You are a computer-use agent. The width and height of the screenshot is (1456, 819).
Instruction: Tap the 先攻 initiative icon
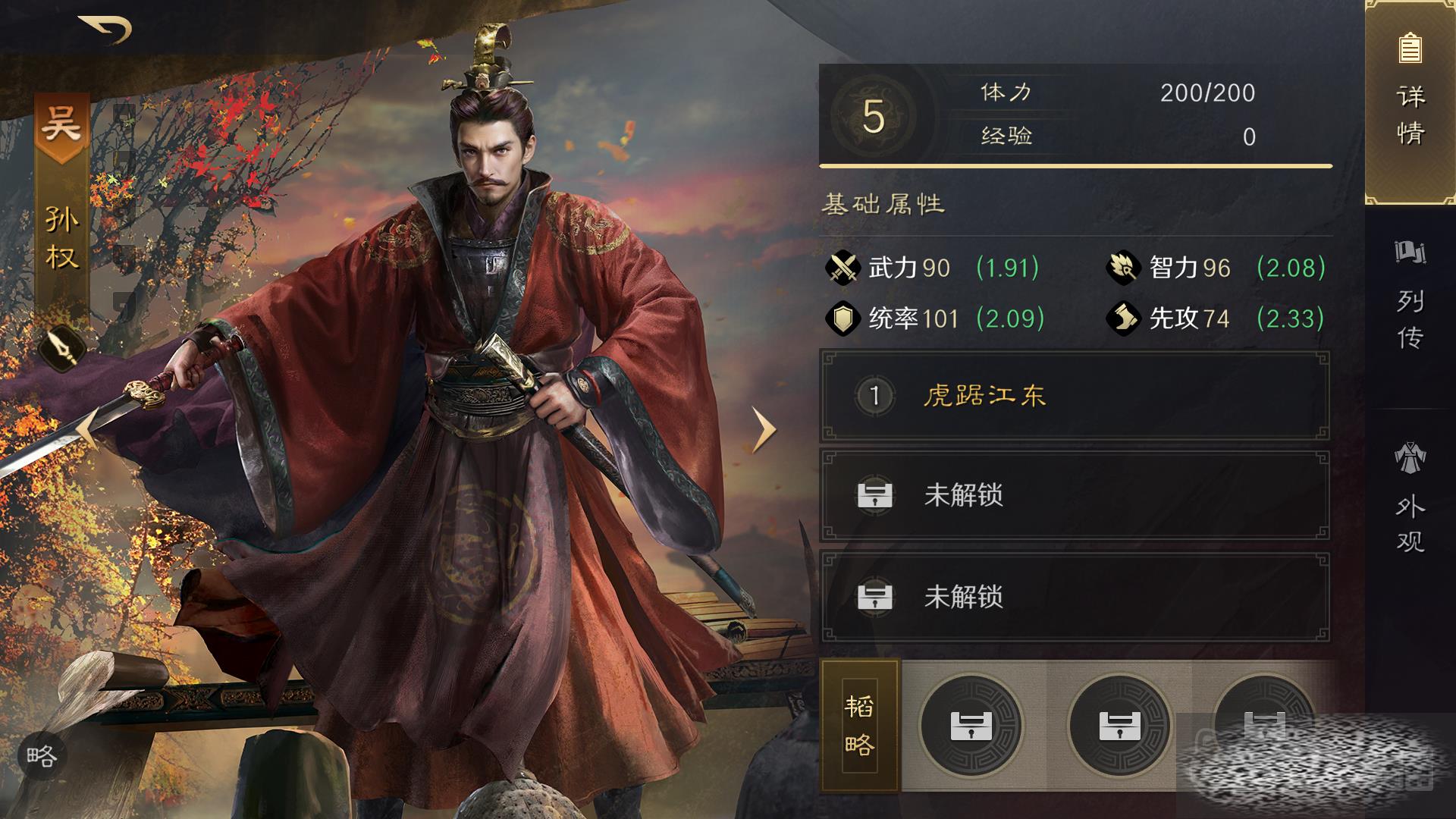pos(1123,318)
